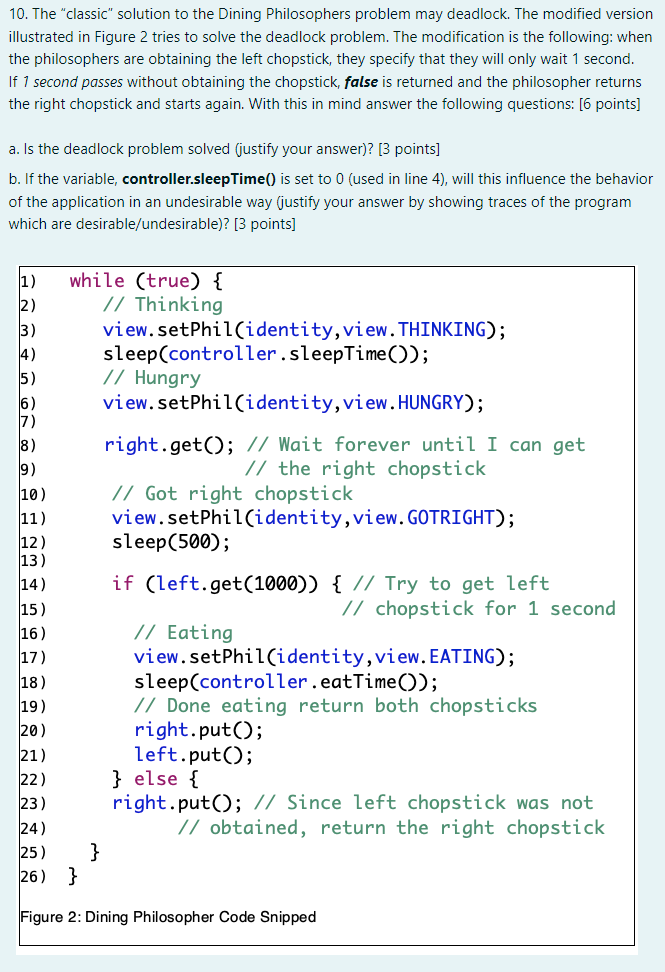The width and height of the screenshot is (665, 972).
Task: Click sub-question 'a. Is the deadlock problem solved'
Action: (x=224, y=149)
